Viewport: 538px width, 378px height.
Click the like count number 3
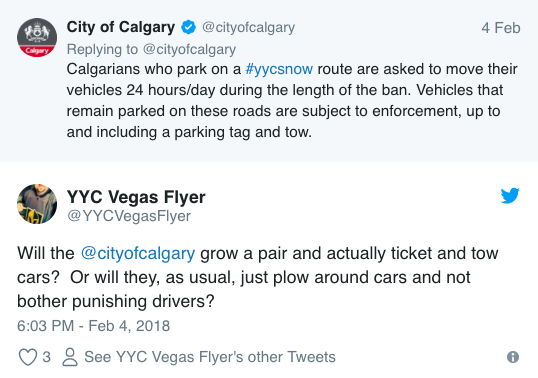(46, 357)
